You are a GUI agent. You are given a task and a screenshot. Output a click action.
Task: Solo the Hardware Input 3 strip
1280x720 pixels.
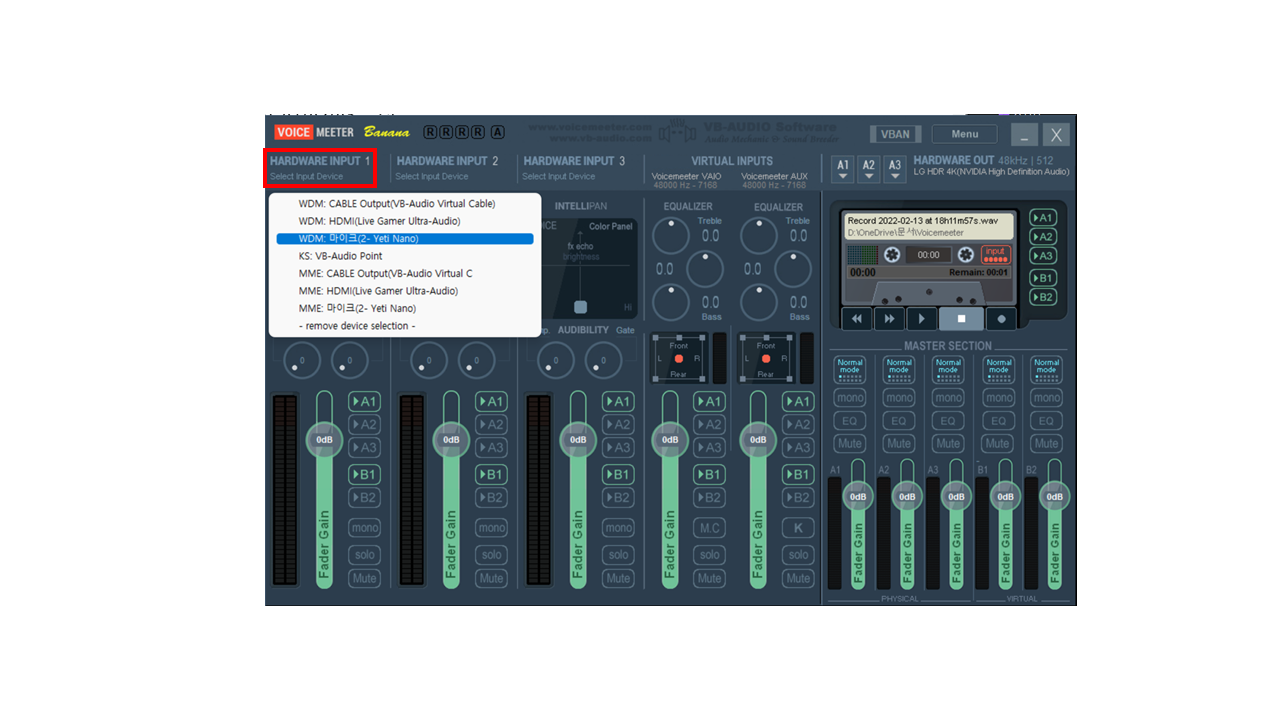pyautogui.click(x=618, y=555)
